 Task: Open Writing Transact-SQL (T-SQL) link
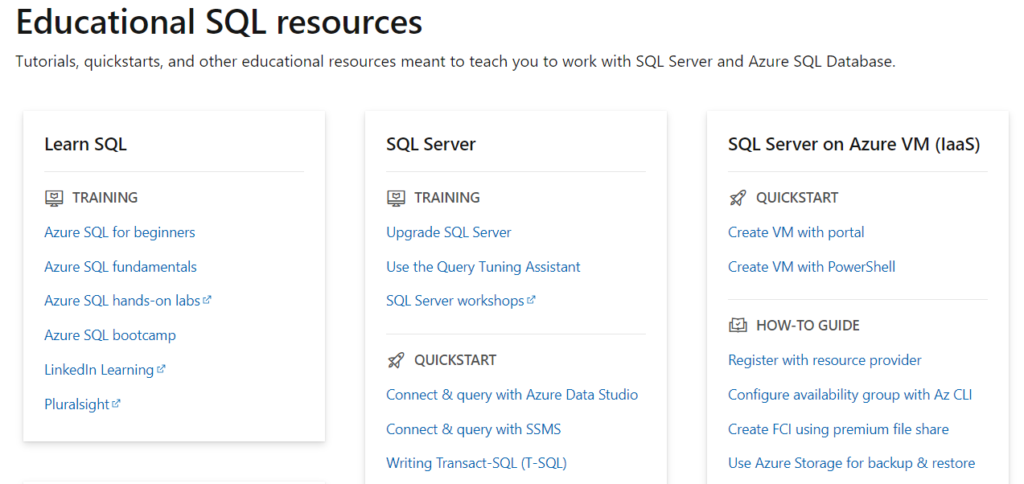click(476, 463)
